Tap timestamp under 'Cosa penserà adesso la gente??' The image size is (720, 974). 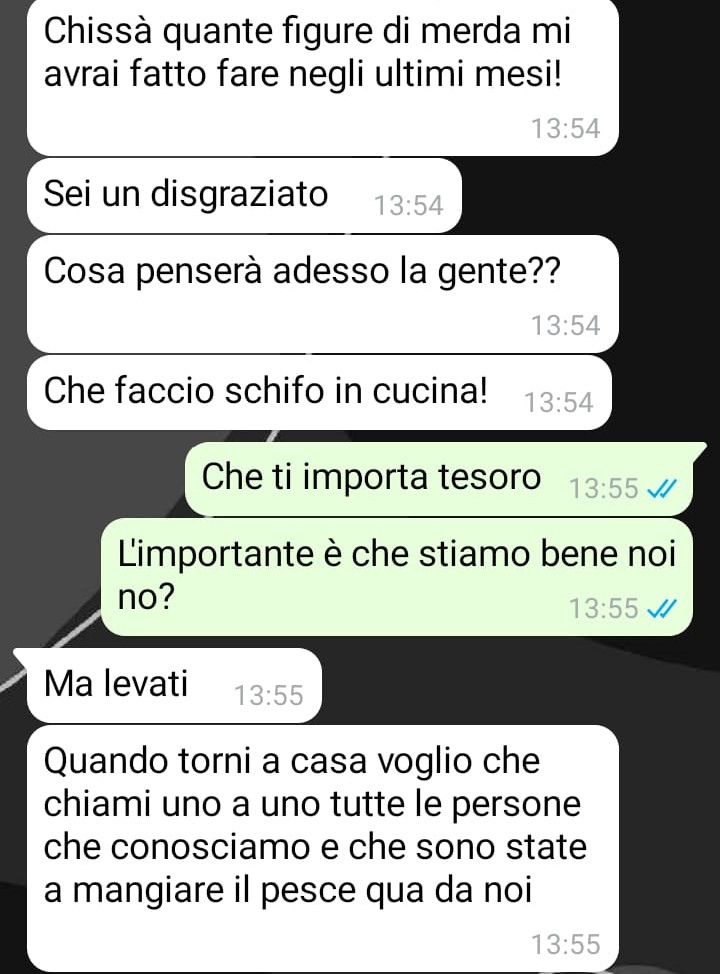pos(565,326)
